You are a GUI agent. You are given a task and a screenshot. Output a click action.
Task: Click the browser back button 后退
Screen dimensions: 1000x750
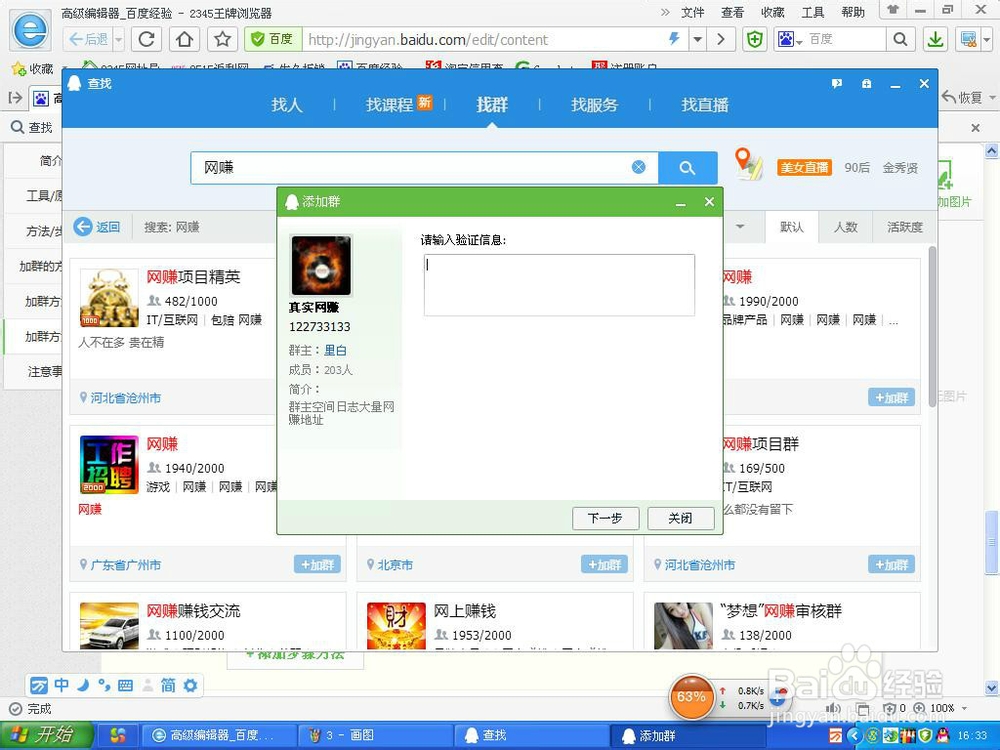87,40
